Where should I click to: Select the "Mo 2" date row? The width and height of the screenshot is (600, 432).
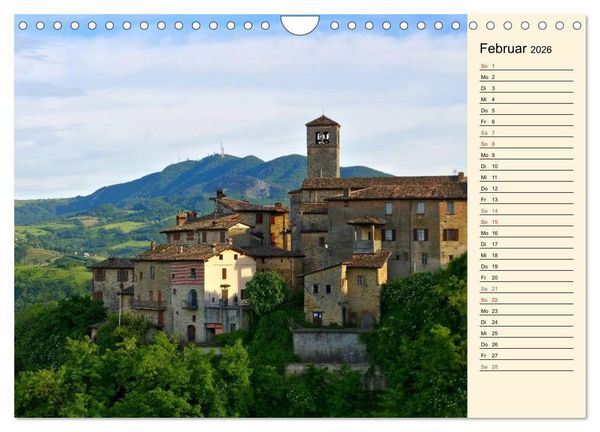click(527, 77)
